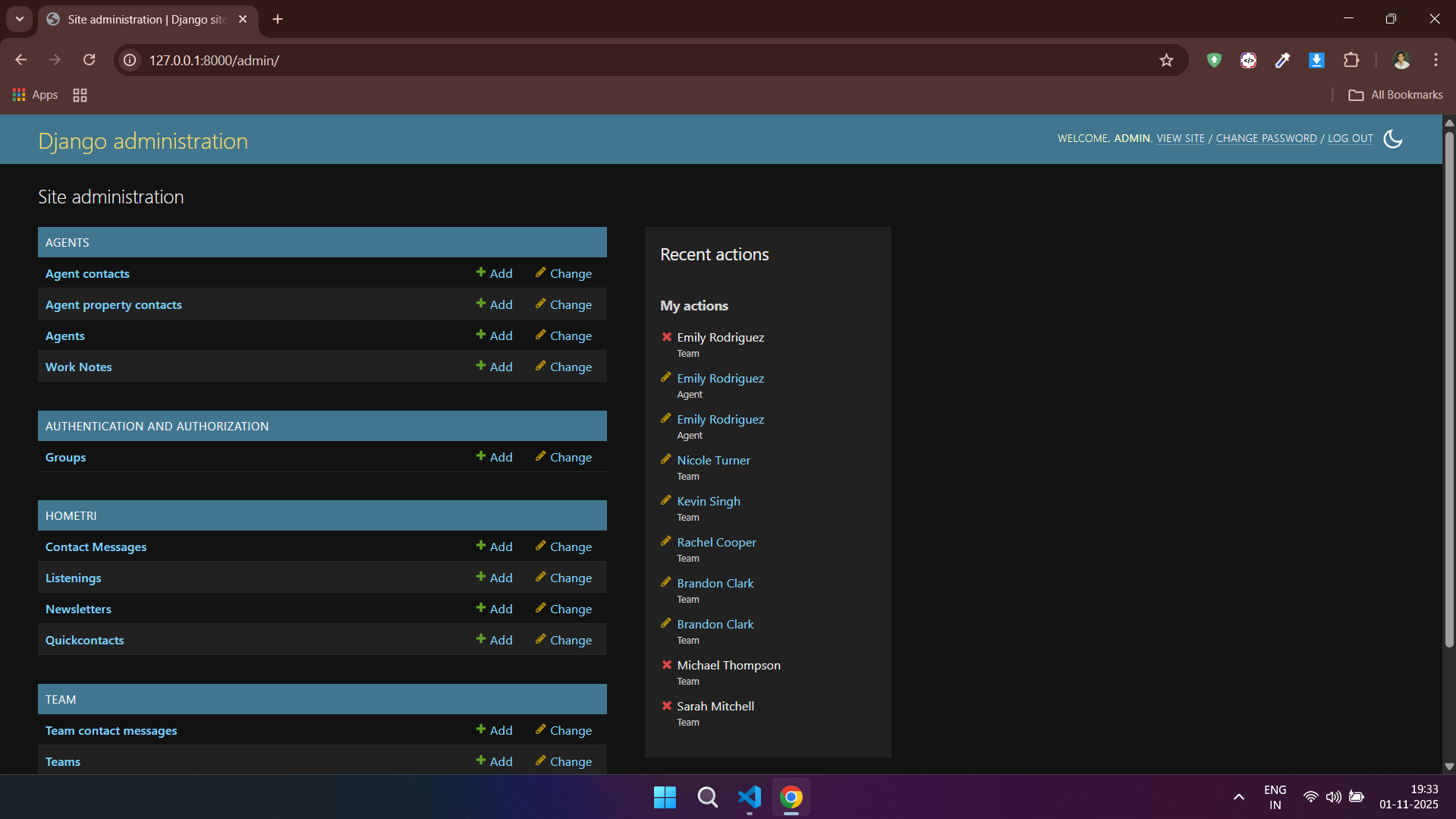Change Work Notes entries
This screenshot has height=819, width=1456.
(563, 367)
